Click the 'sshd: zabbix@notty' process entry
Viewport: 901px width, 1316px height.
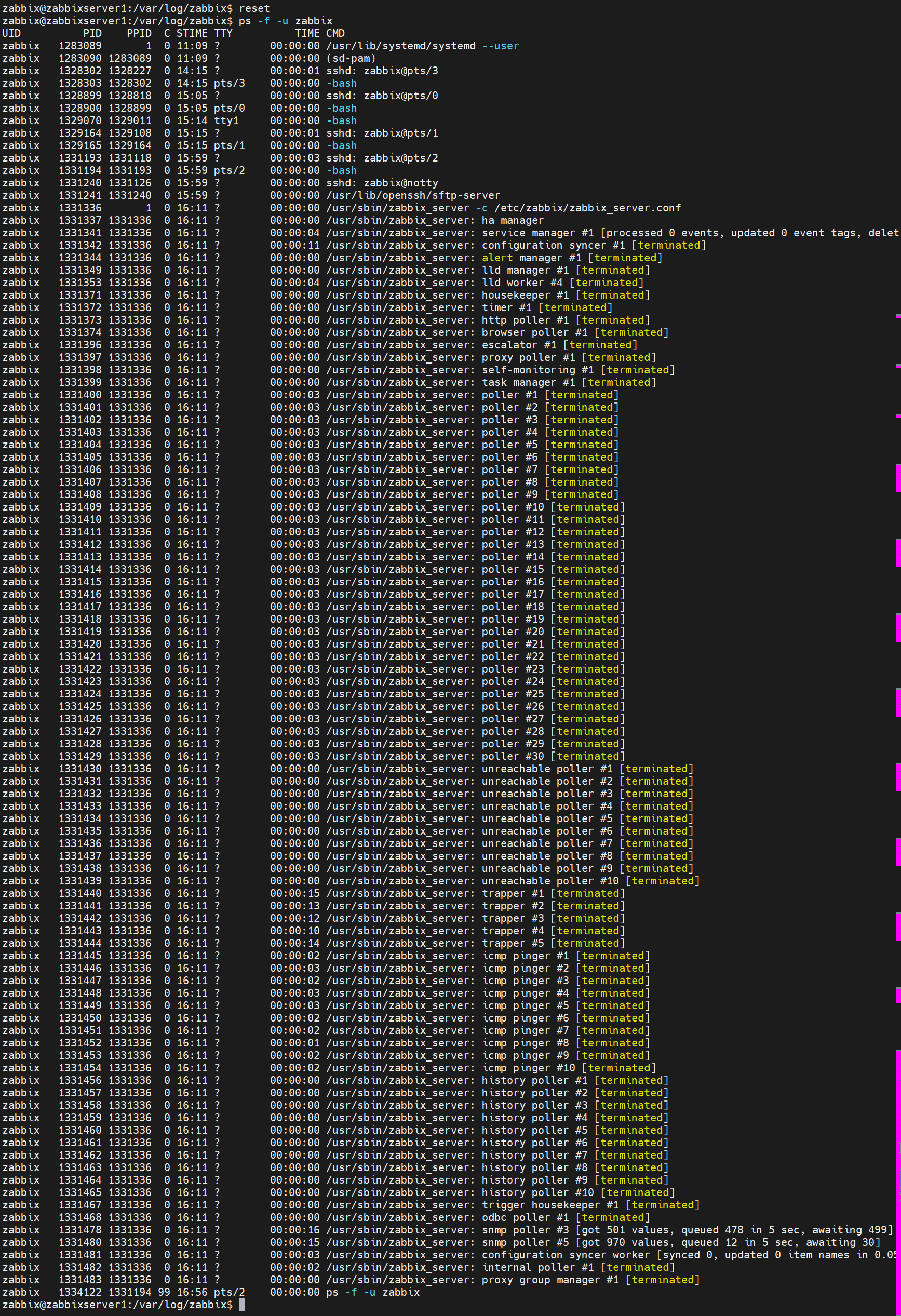382,183
